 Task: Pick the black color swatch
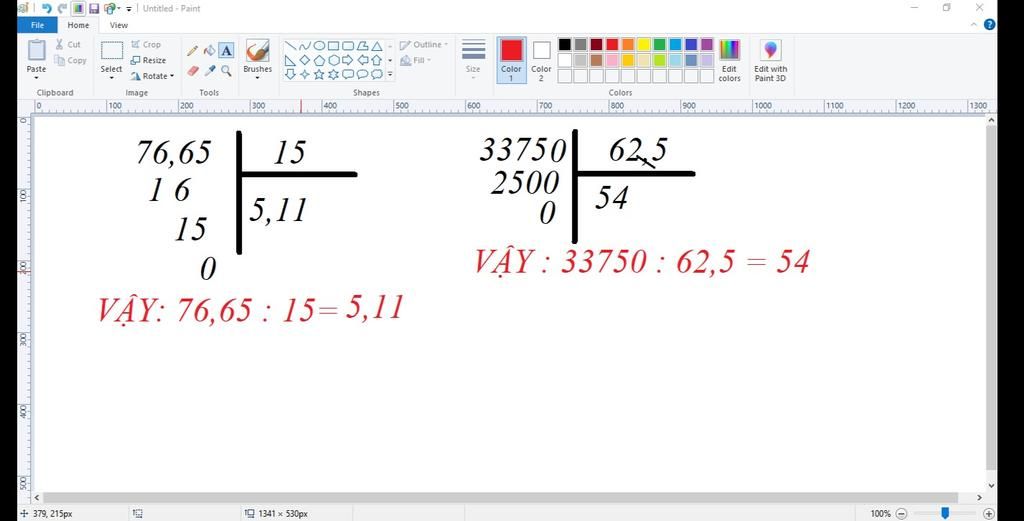point(565,44)
